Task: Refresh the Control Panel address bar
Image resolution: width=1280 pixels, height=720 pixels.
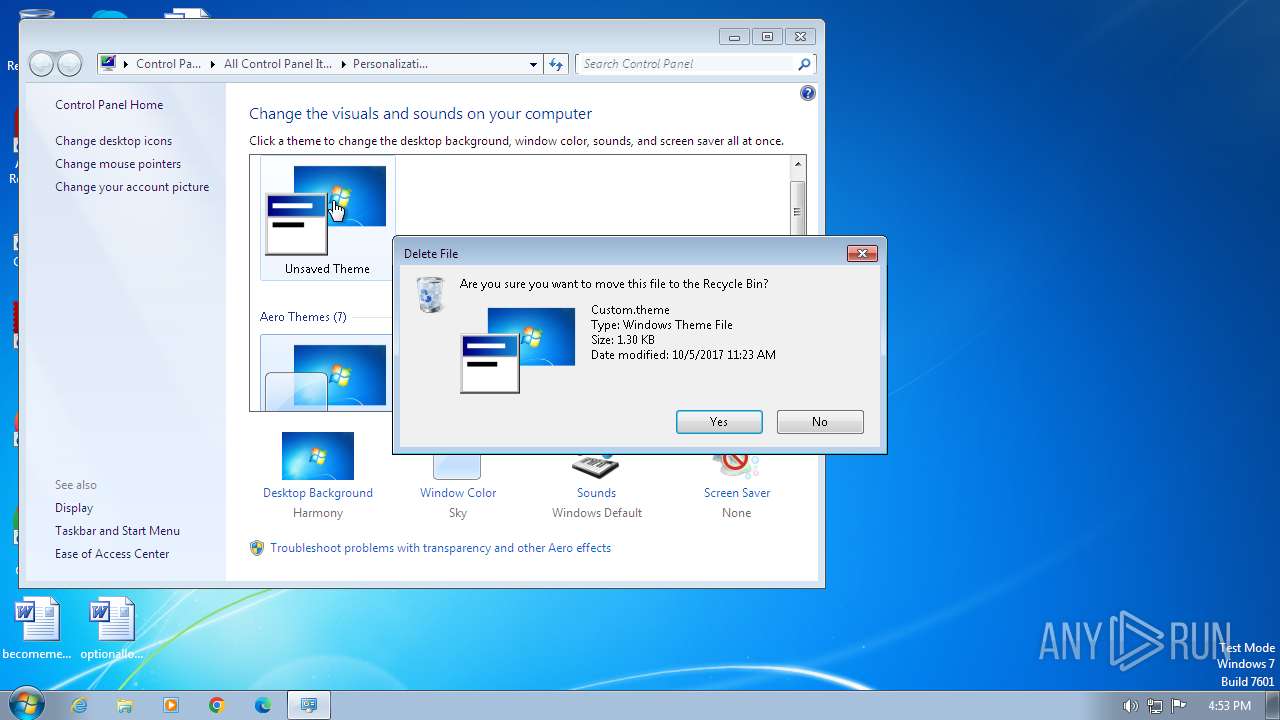Action: pyautogui.click(x=557, y=64)
